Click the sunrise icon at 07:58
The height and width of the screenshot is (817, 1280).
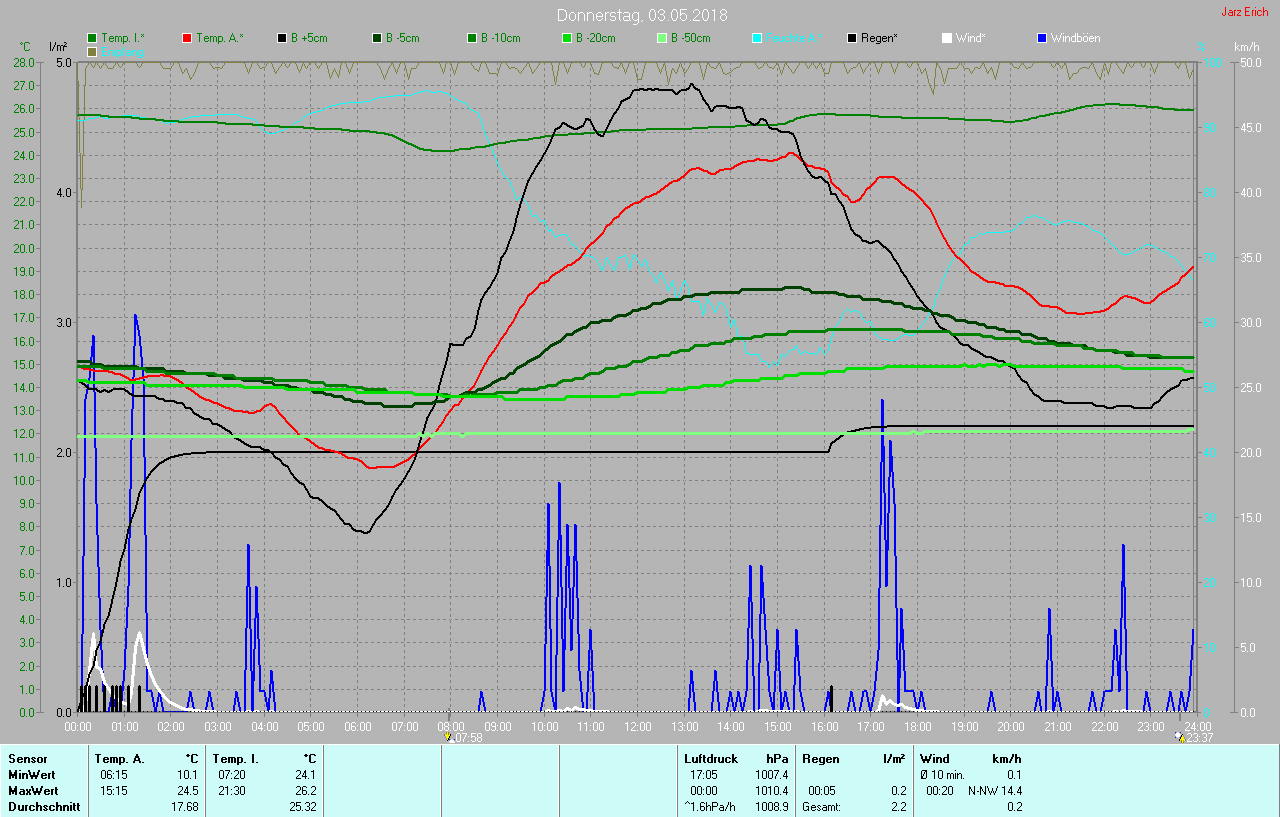[446, 737]
